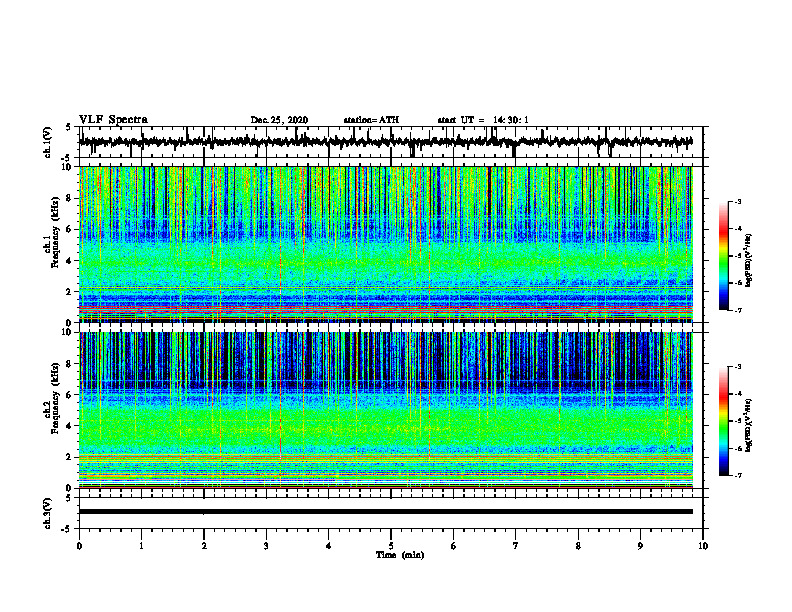Click the "-3" tick on ch.1 color scale
The height and width of the screenshot is (612, 792).
(738, 201)
